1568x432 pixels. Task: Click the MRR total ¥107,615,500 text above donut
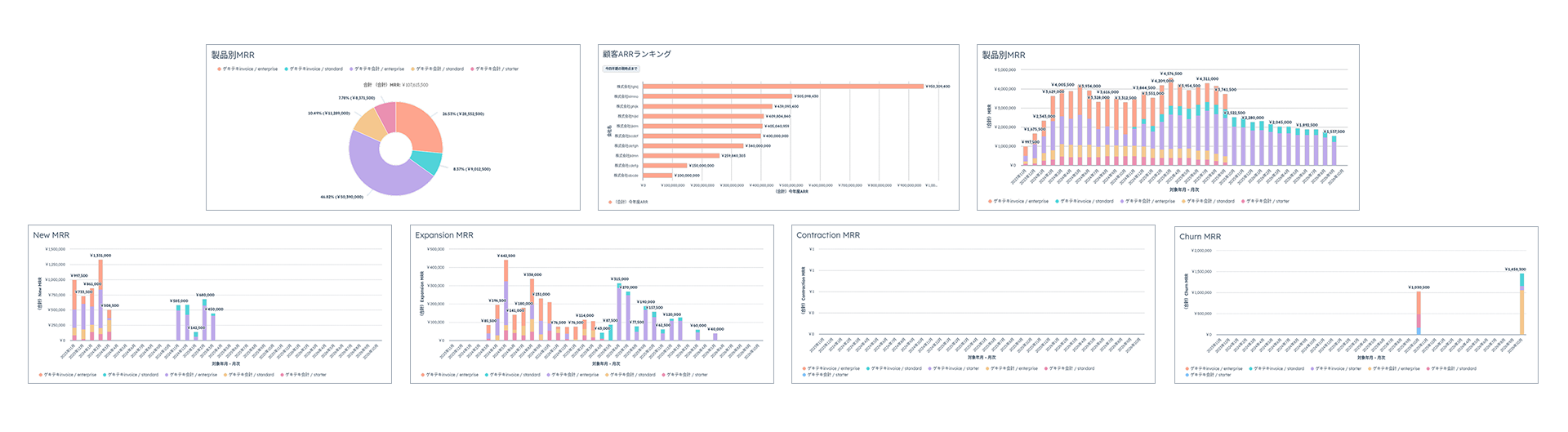[x=395, y=85]
